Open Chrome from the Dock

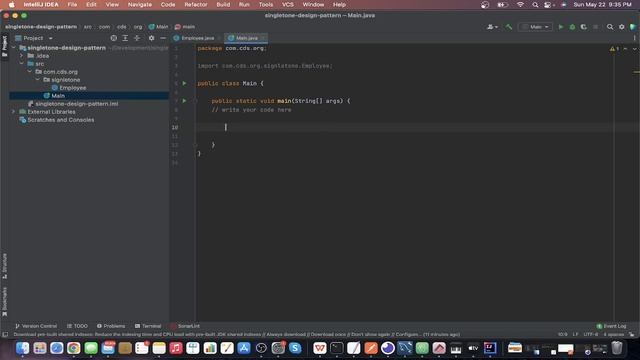pos(74,348)
